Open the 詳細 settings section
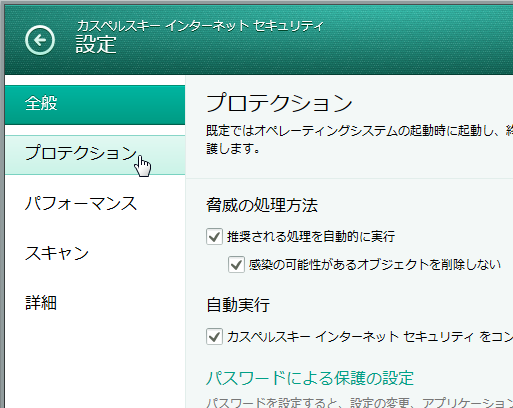 click(x=95, y=303)
